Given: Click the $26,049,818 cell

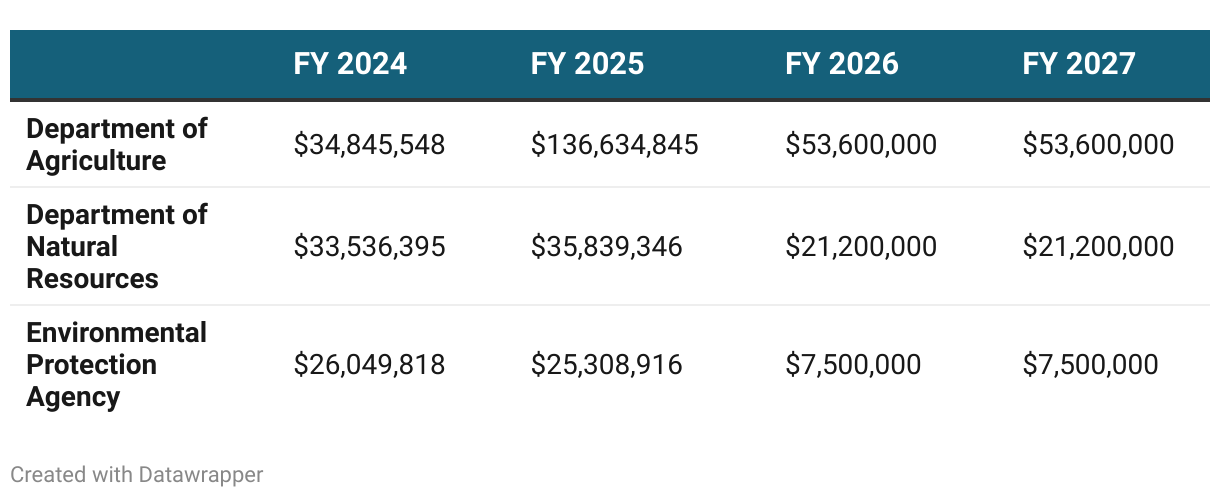Looking at the screenshot, I should (369, 364).
